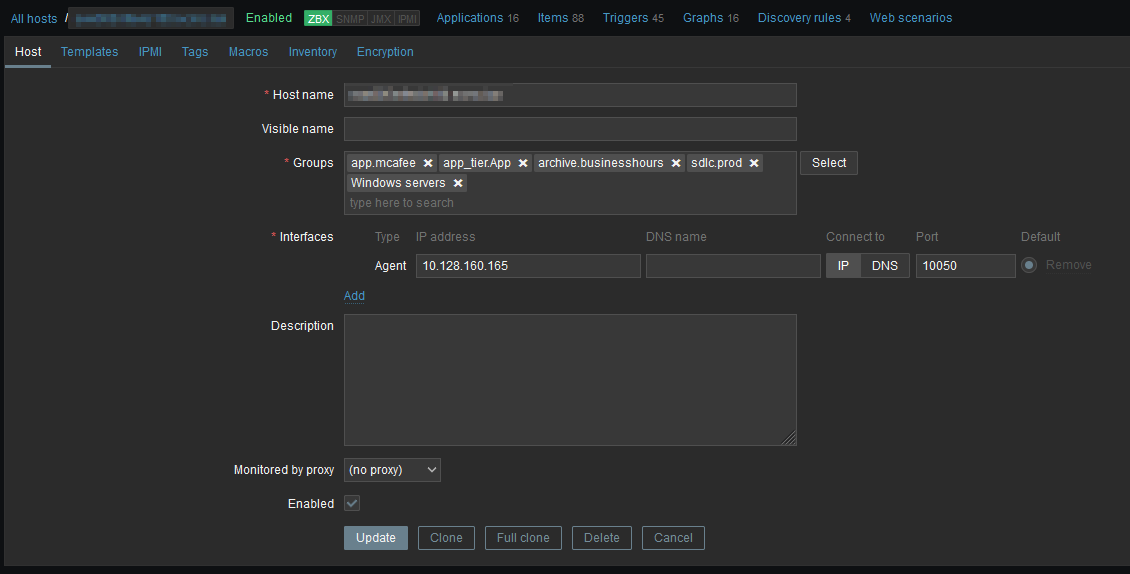Remove the sdlc.prod group tag
The height and width of the screenshot is (574, 1130).
pos(754,163)
